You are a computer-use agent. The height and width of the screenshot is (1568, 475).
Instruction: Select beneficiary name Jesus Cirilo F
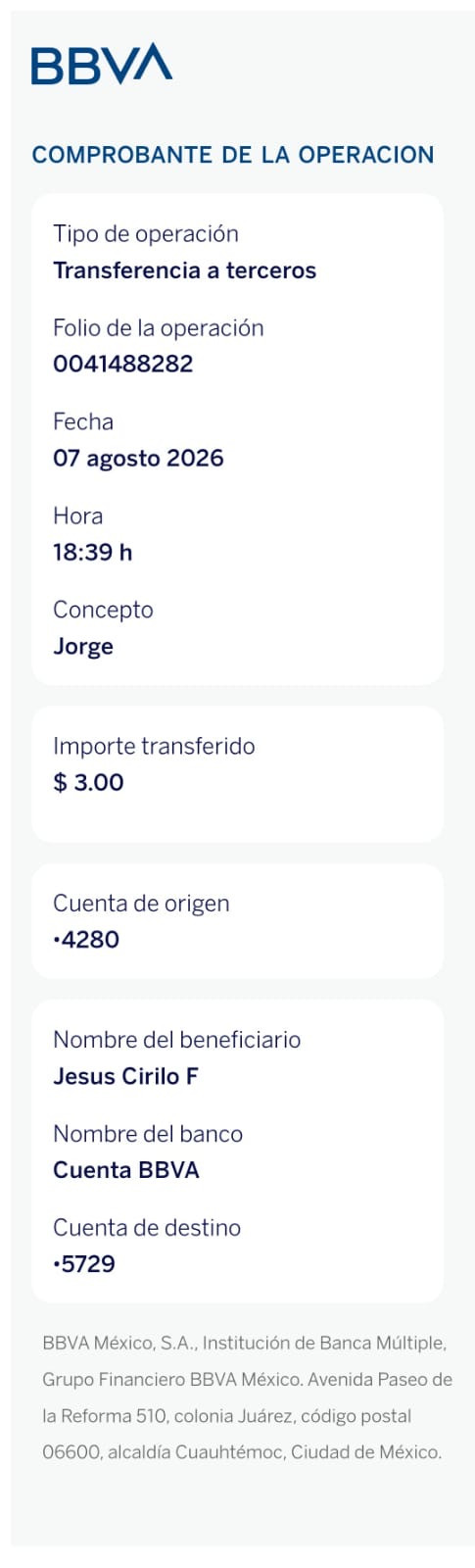click(125, 1076)
